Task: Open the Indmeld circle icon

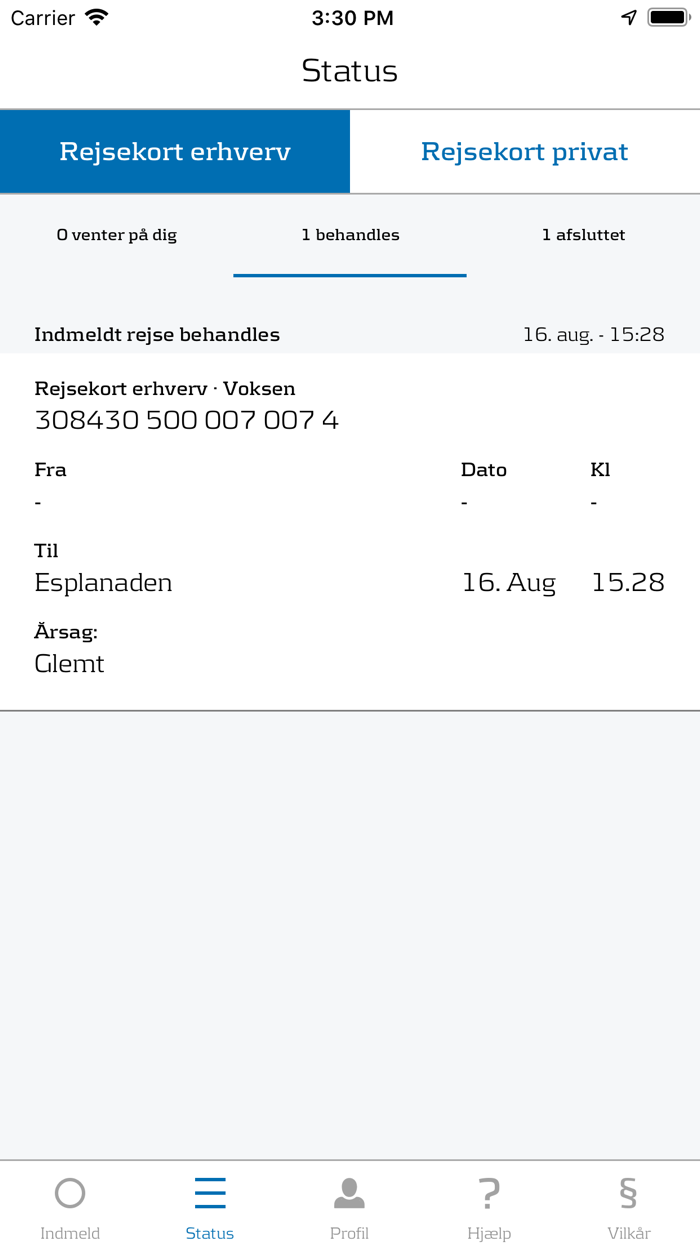Action: pyautogui.click(x=69, y=1192)
